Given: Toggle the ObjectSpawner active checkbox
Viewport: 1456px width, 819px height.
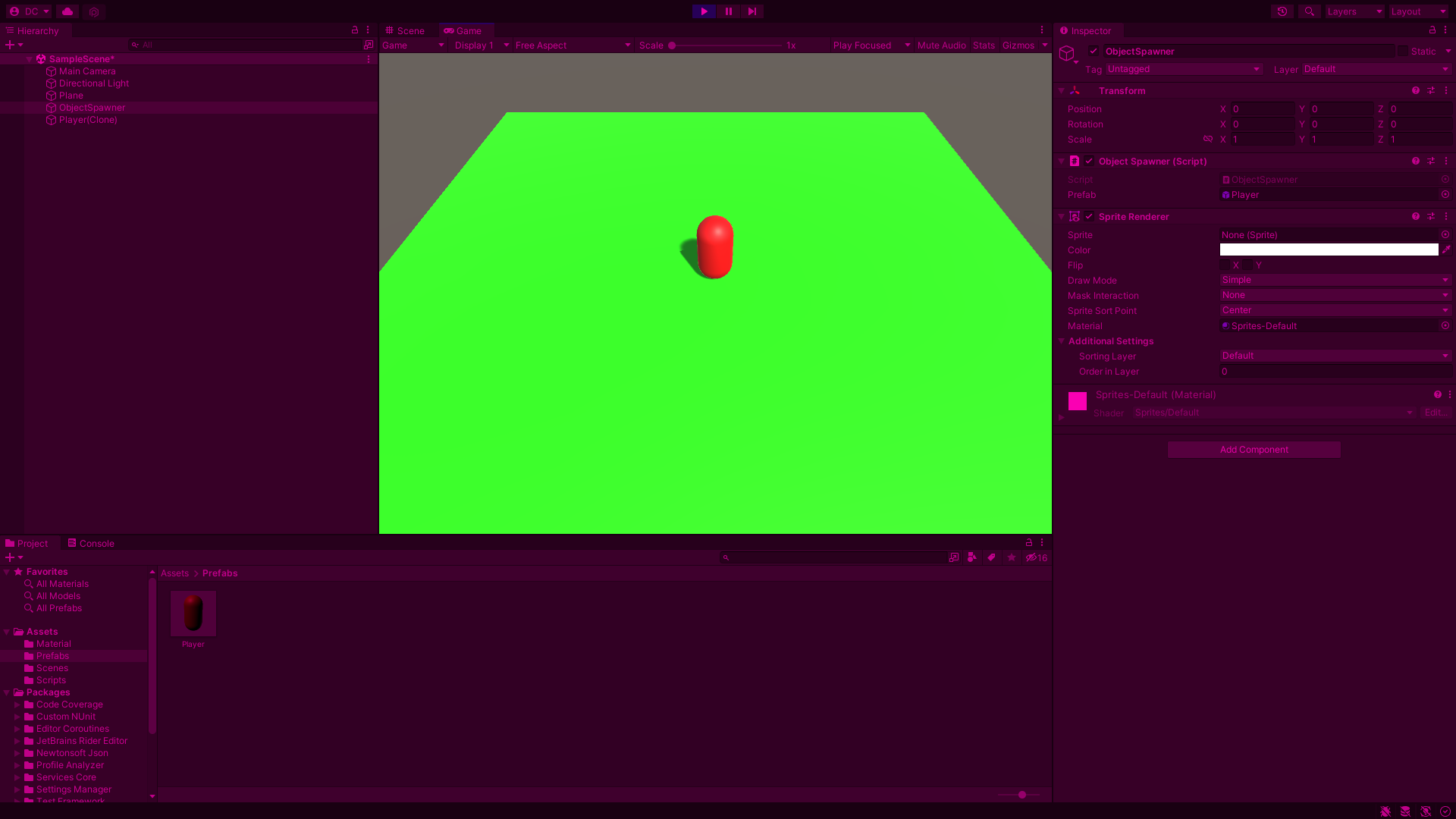Looking at the screenshot, I should pyautogui.click(x=1094, y=52).
